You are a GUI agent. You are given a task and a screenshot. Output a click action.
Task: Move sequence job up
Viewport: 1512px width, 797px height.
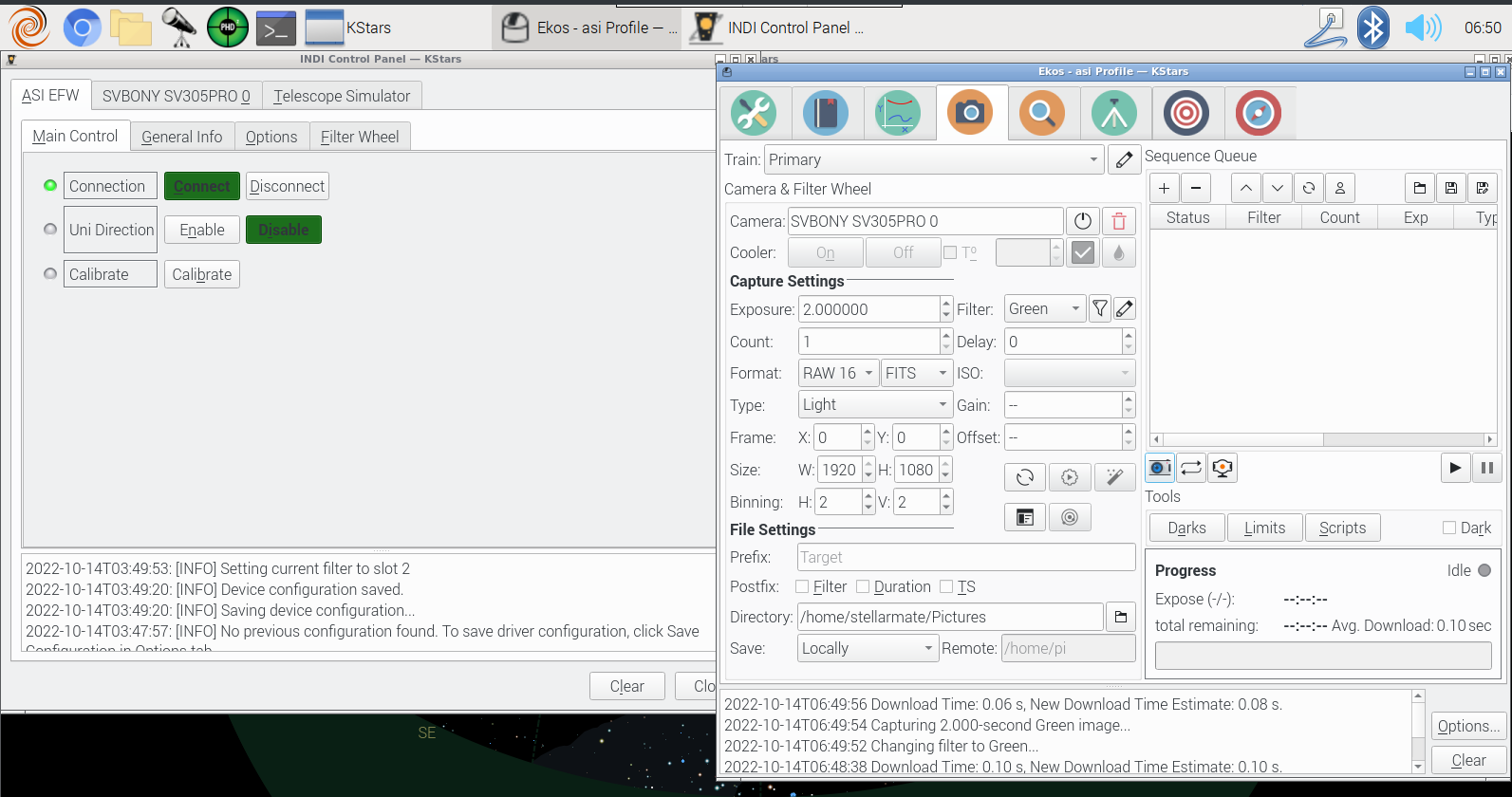(x=1246, y=188)
